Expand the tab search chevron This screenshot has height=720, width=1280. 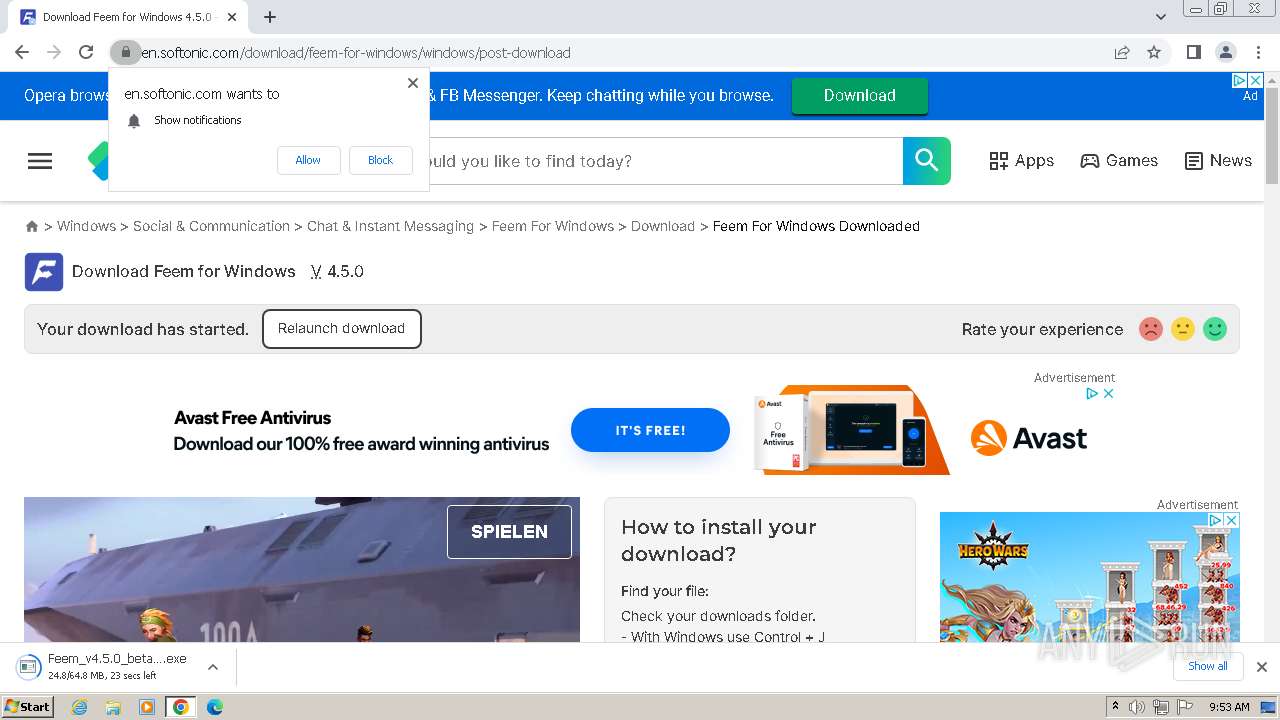[1161, 17]
